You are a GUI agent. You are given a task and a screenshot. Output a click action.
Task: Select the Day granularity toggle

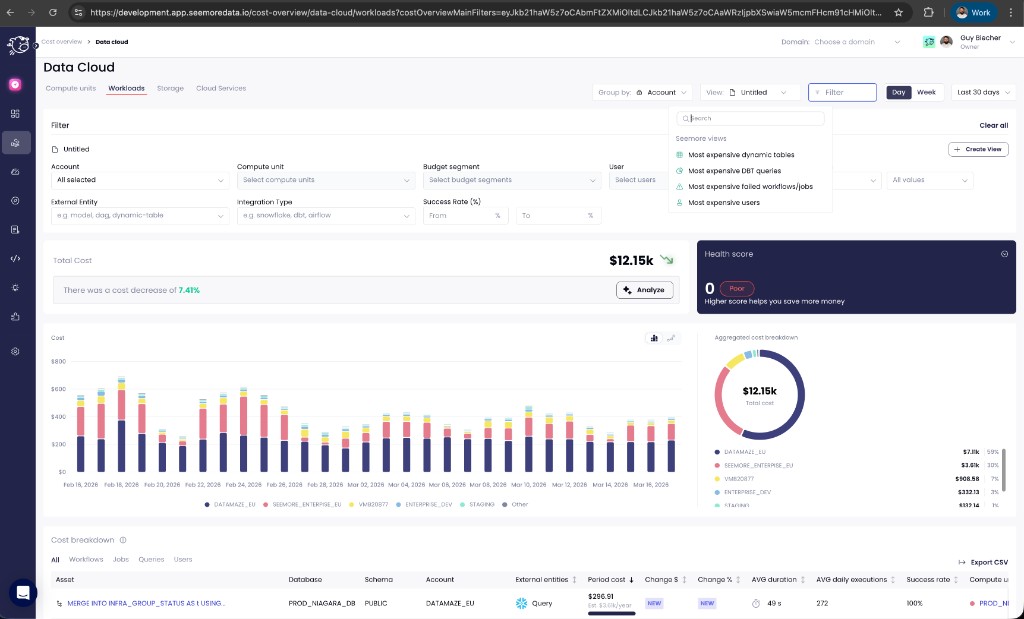[x=899, y=92]
